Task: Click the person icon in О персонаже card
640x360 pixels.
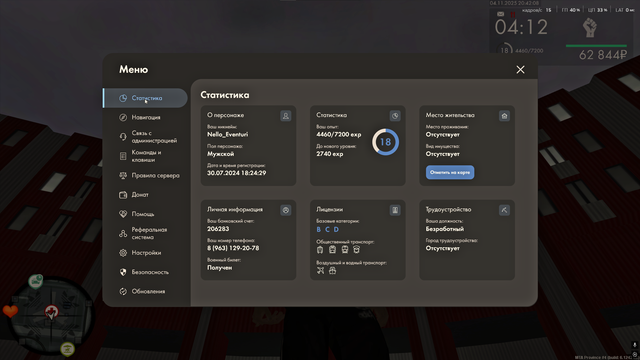Action: 286,116
